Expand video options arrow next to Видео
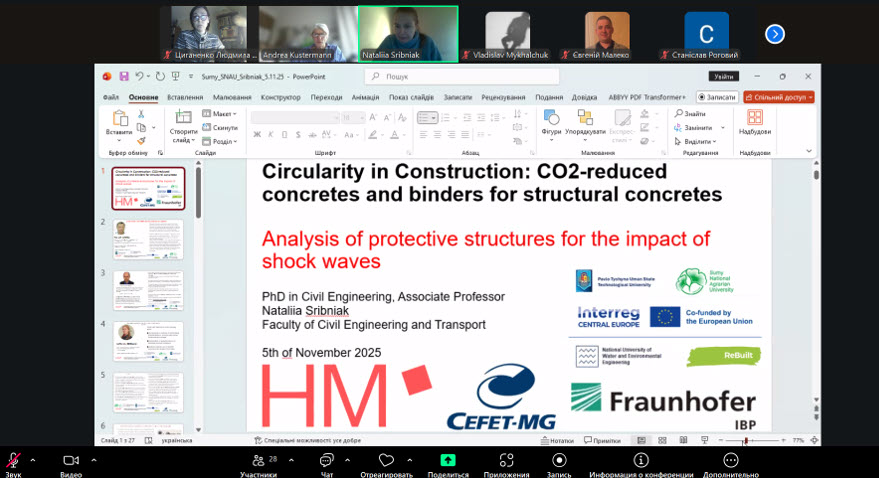 (x=94, y=460)
